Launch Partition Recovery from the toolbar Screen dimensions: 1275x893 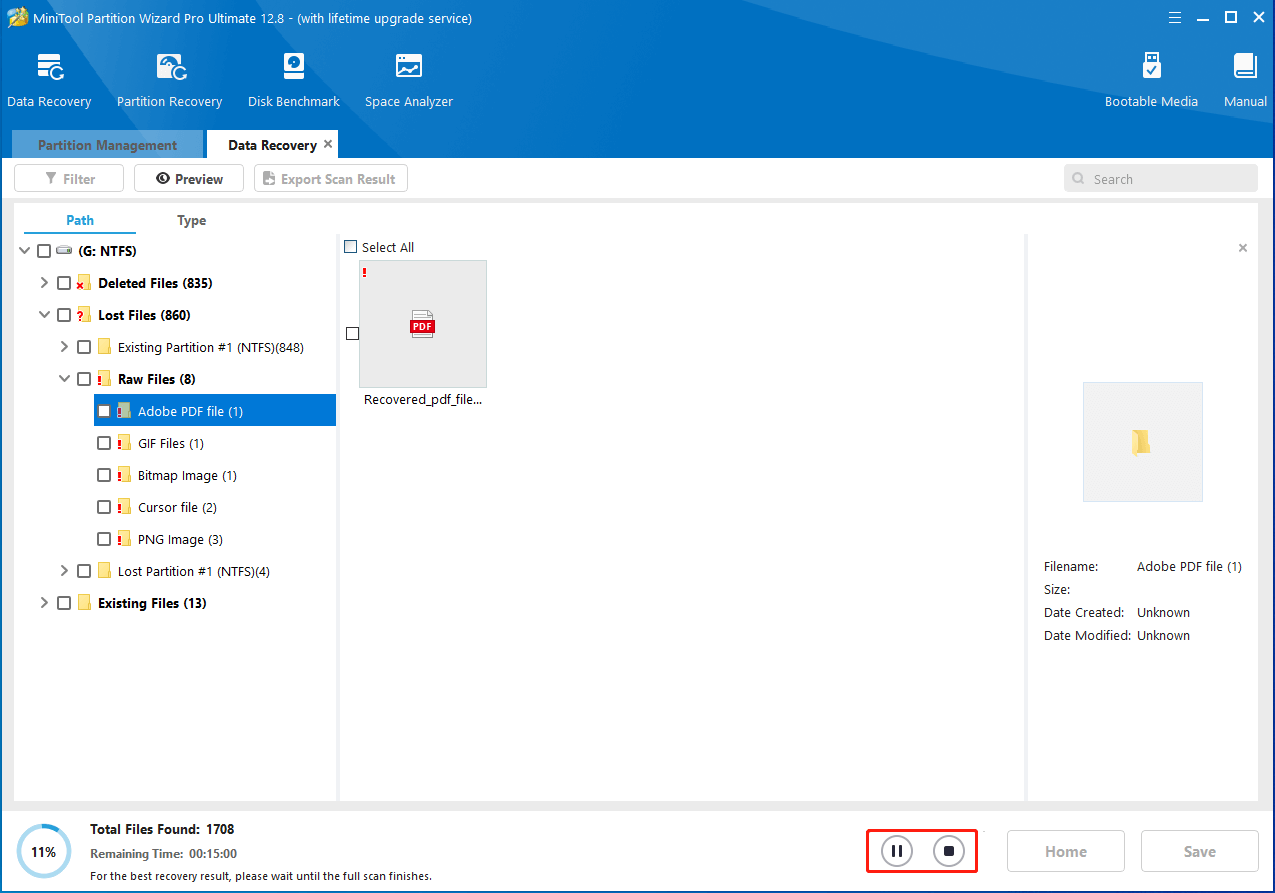170,68
